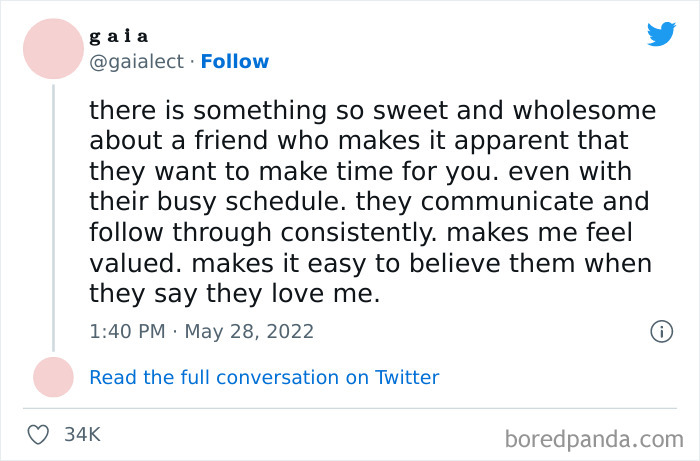Open the tweet info circle icon
This screenshot has height=461, width=700.
coord(661,331)
